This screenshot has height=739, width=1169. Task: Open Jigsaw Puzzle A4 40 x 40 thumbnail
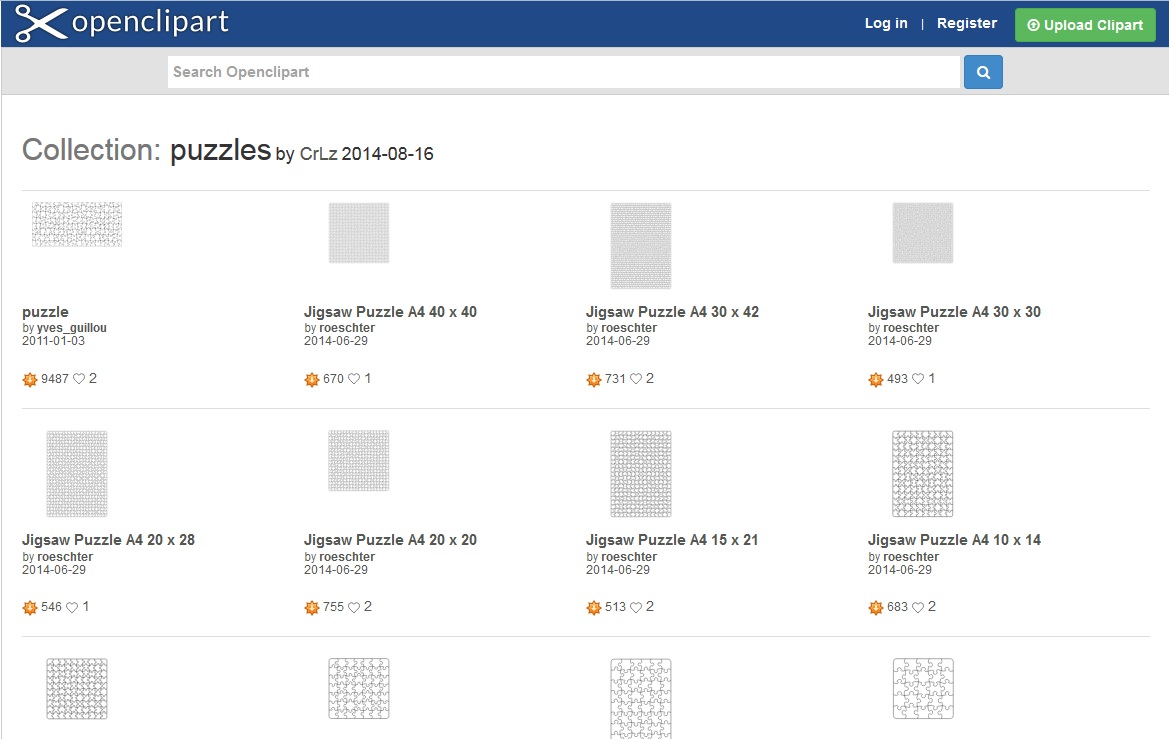(359, 233)
